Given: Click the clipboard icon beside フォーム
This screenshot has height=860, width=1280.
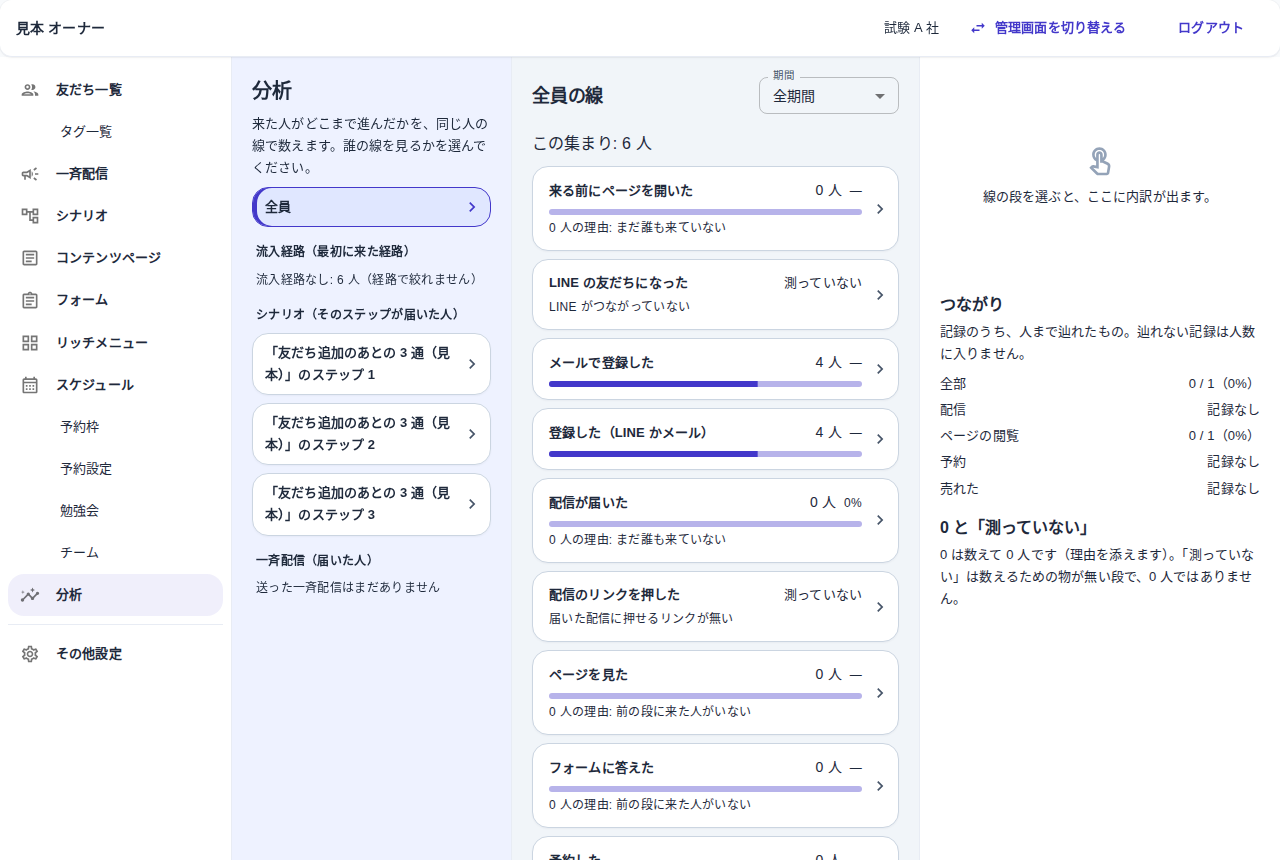Looking at the screenshot, I should point(30,300).
